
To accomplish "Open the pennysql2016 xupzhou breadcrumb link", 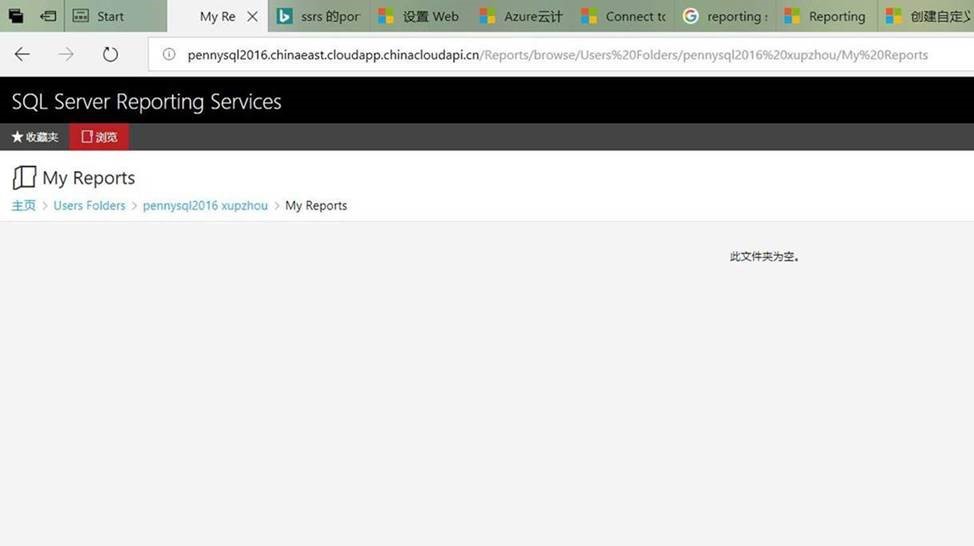I will pos(205,206).
